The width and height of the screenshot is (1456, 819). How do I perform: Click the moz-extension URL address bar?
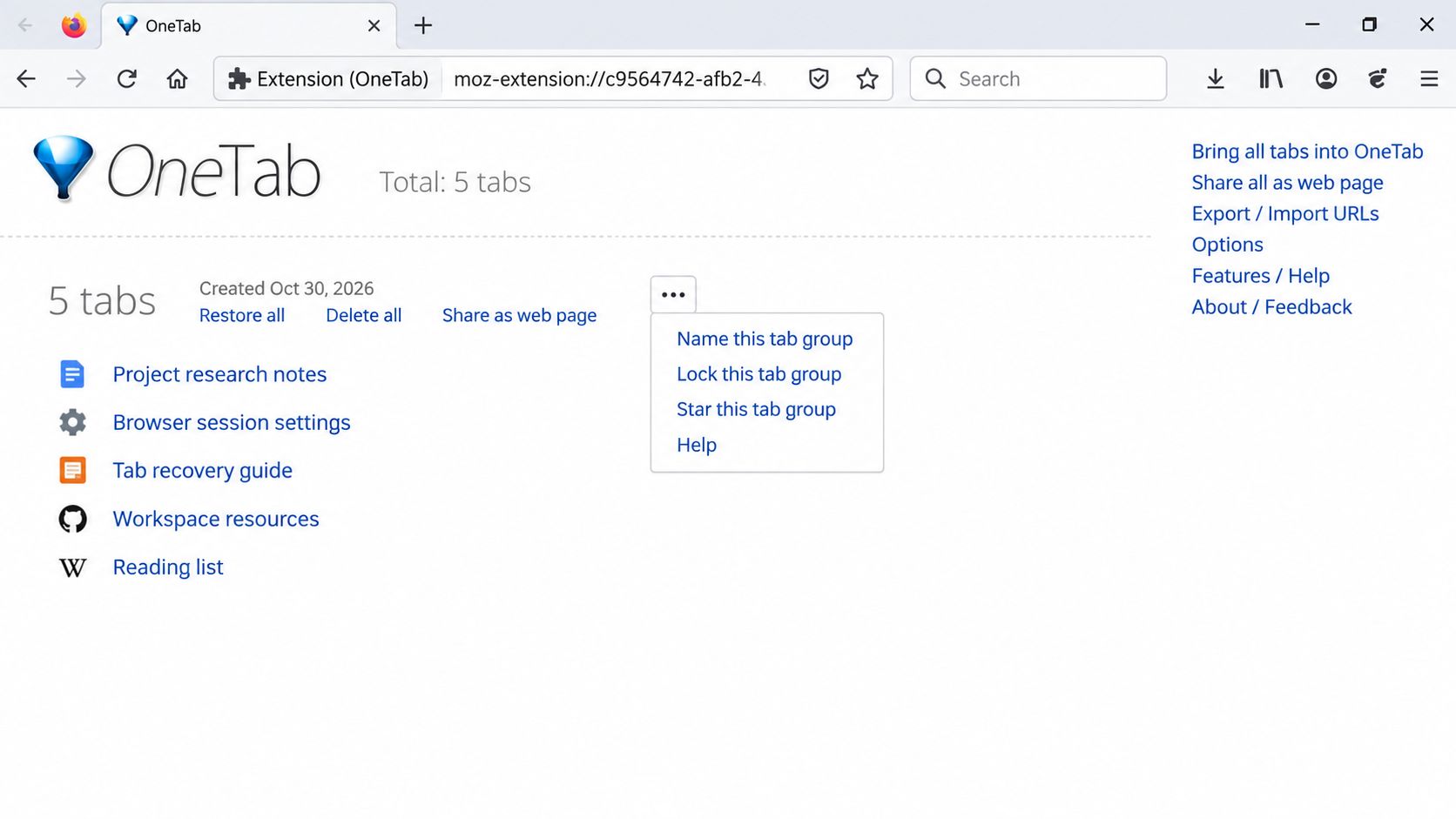[x=610, y=79]
